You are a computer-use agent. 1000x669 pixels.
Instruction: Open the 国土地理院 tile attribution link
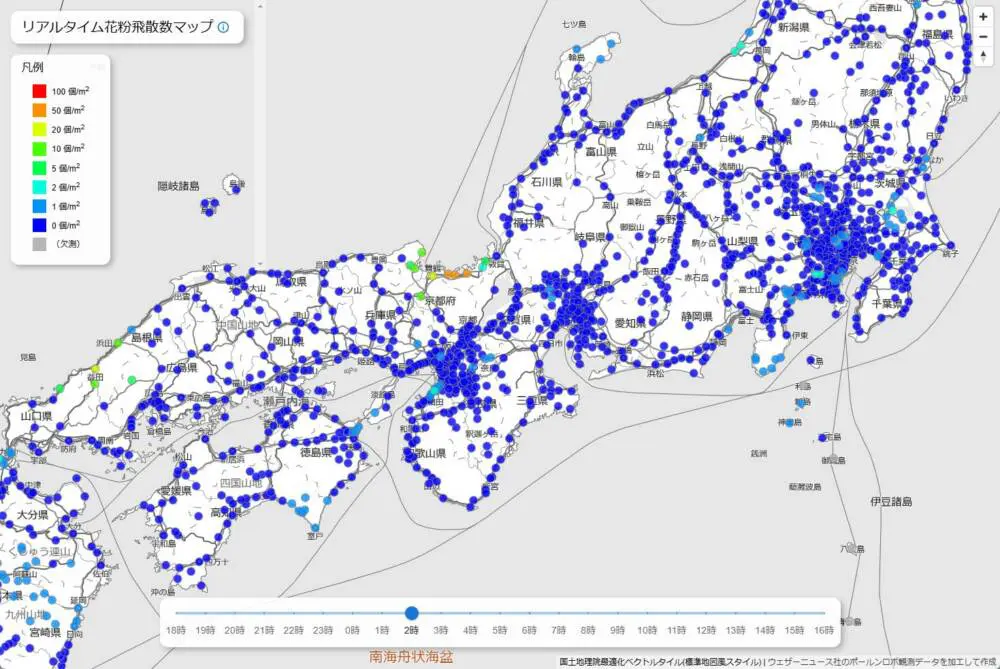coord(661,662)
